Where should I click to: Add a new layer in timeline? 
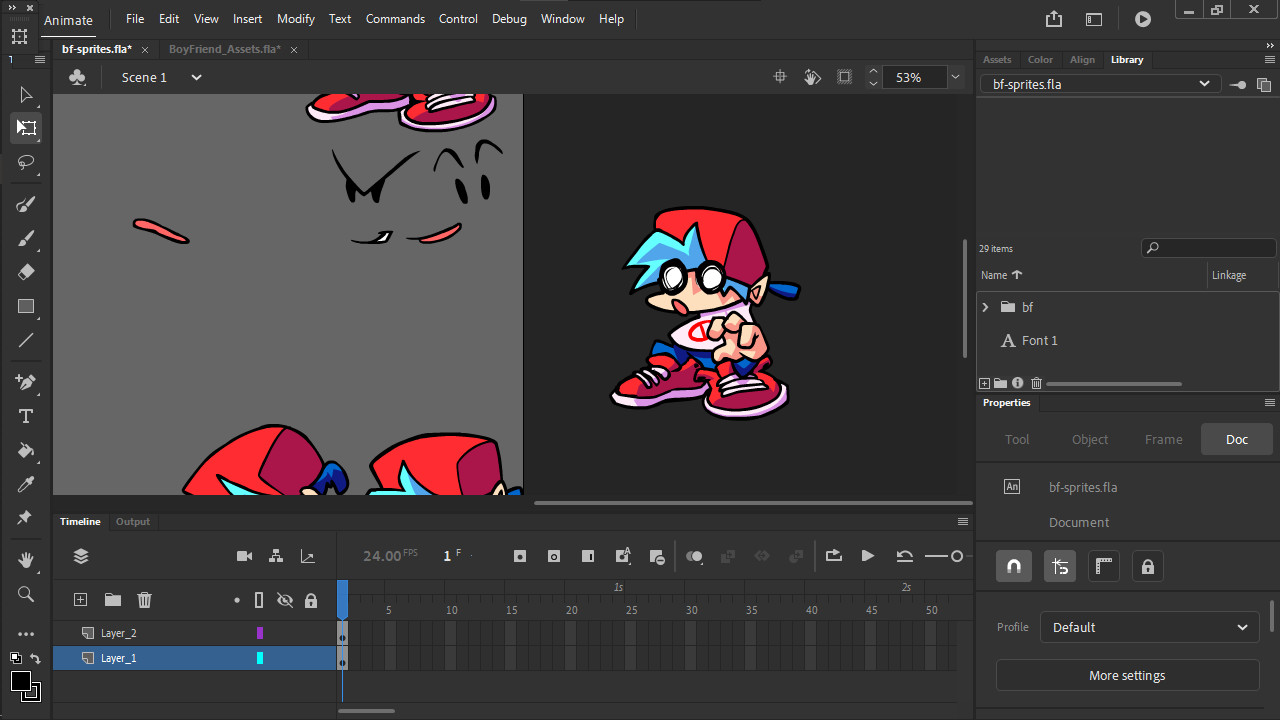click(81, 600)
